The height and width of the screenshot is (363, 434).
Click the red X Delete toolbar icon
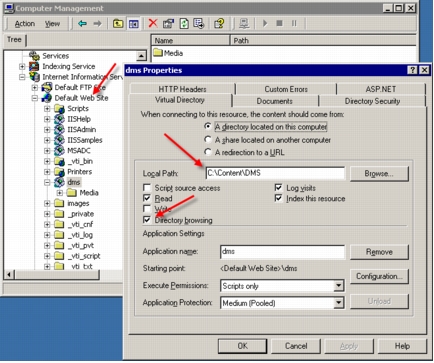point(153,23)
